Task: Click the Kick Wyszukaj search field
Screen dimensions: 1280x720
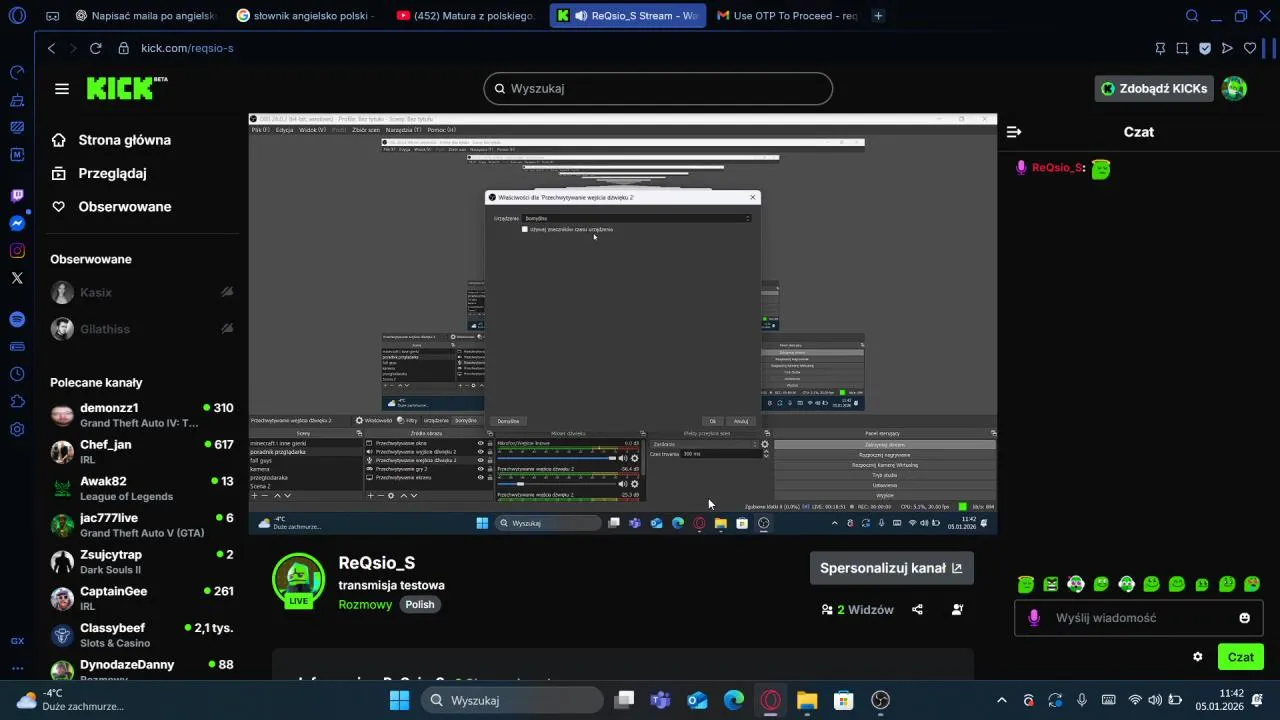Action: (x=658, y=88)
